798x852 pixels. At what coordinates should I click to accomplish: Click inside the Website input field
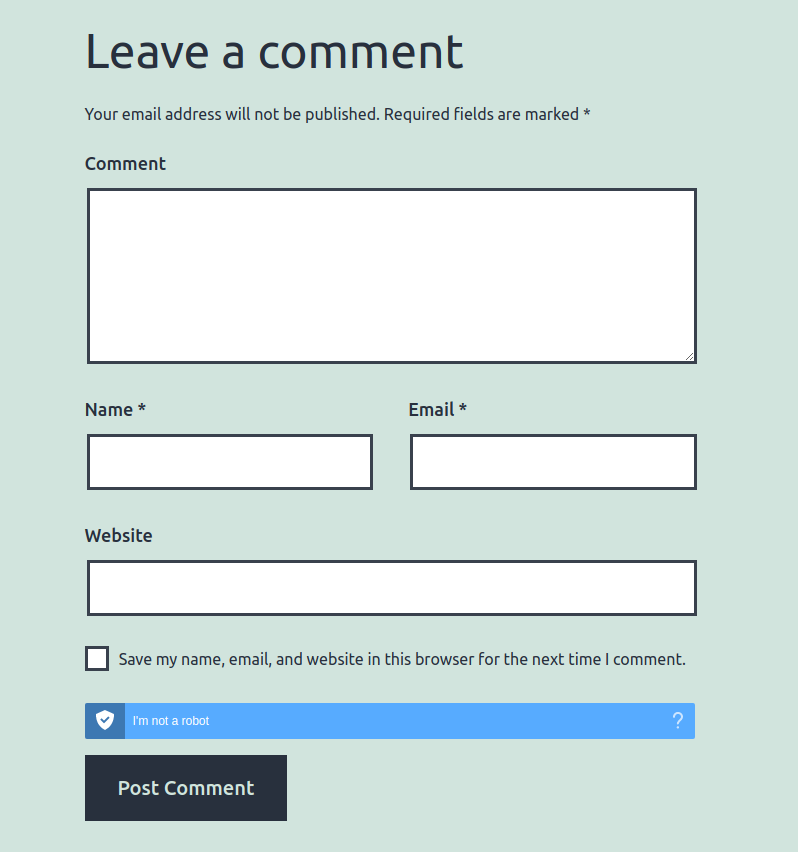tap(391, 588)
